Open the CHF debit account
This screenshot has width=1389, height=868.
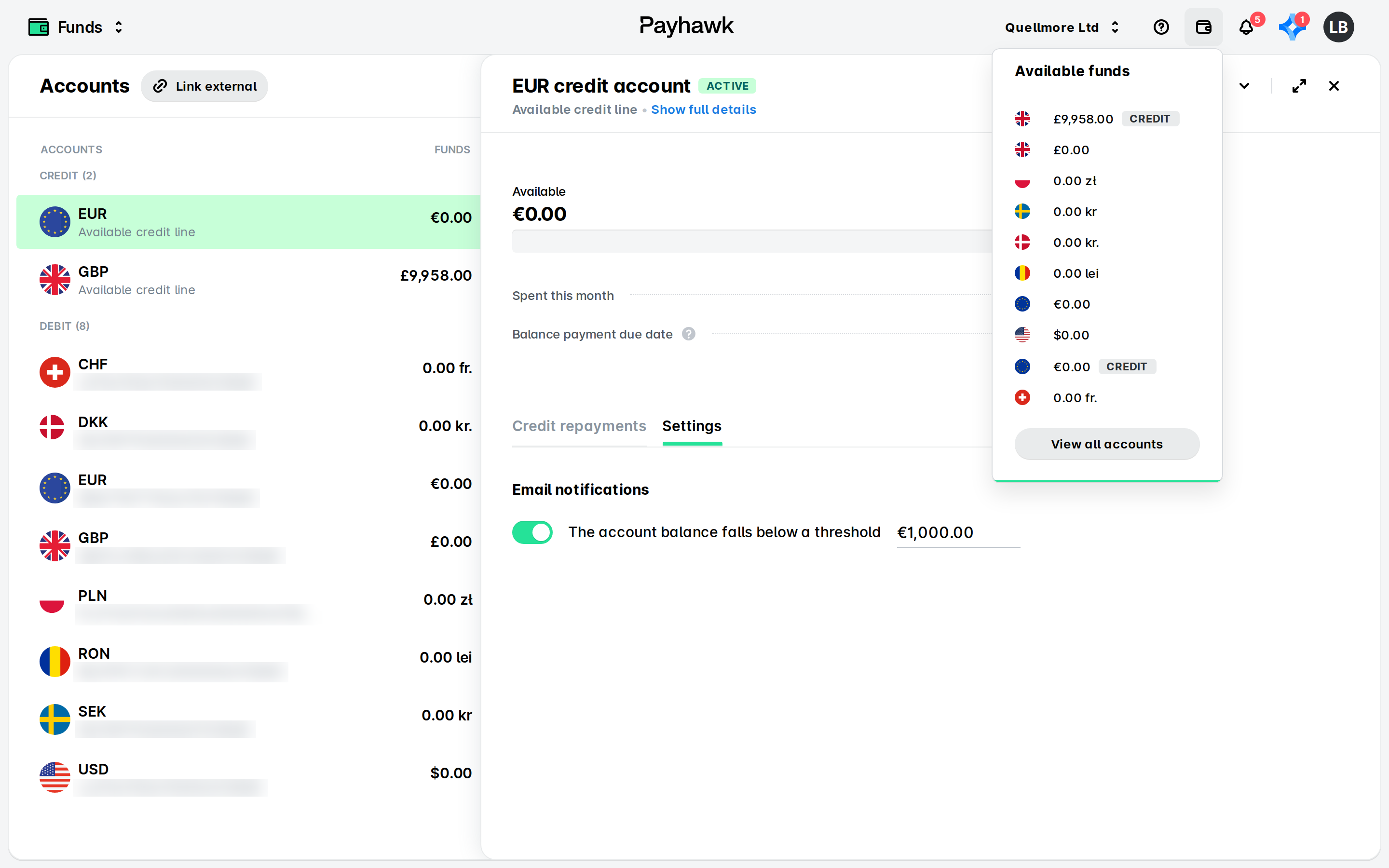pos(248,373)
